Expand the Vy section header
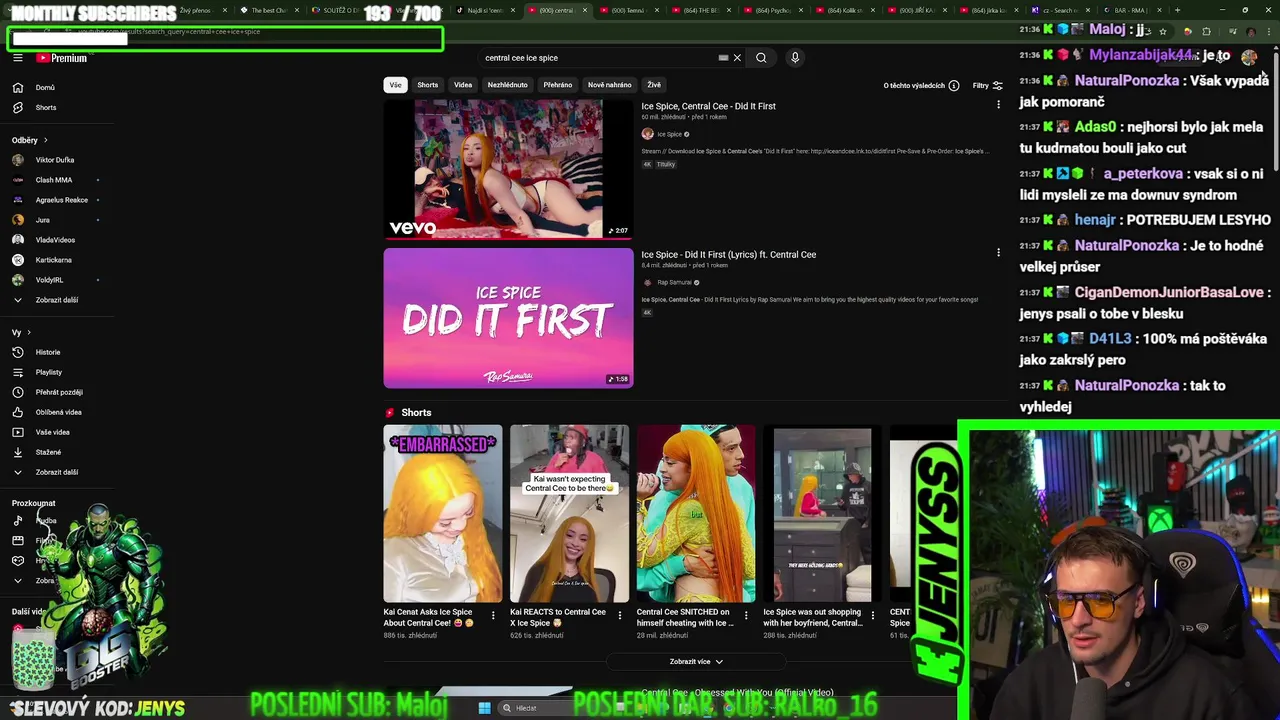 tap(21, 332)
